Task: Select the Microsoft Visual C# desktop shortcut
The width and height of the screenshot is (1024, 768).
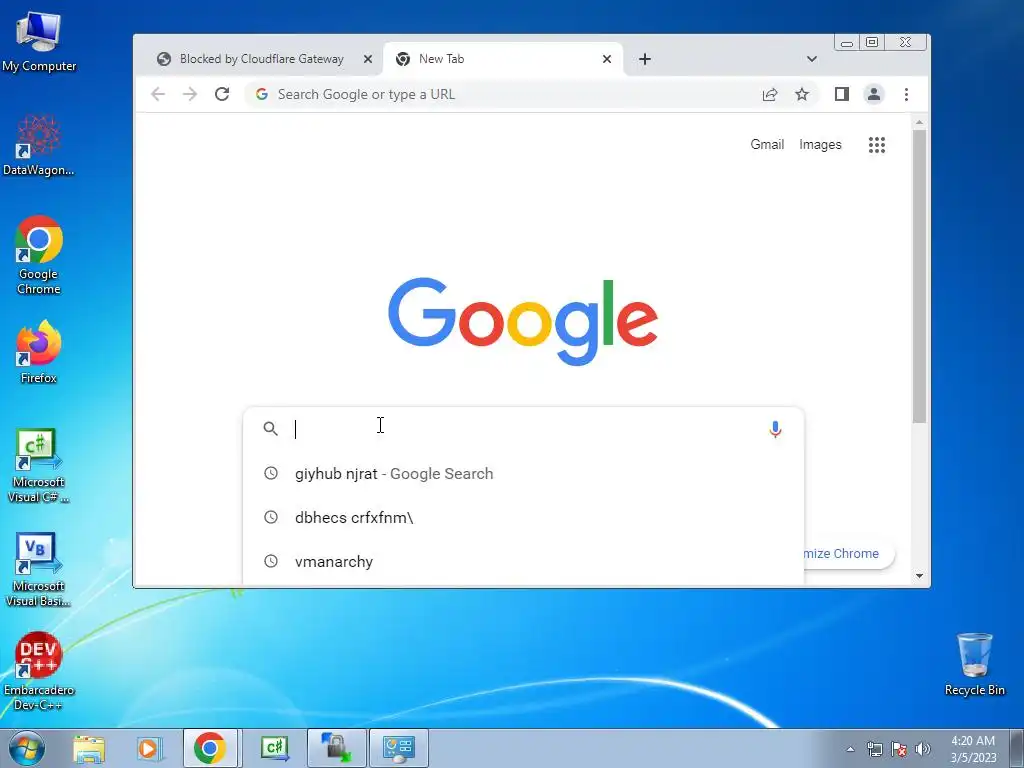Action: click(x=39, y=466)
